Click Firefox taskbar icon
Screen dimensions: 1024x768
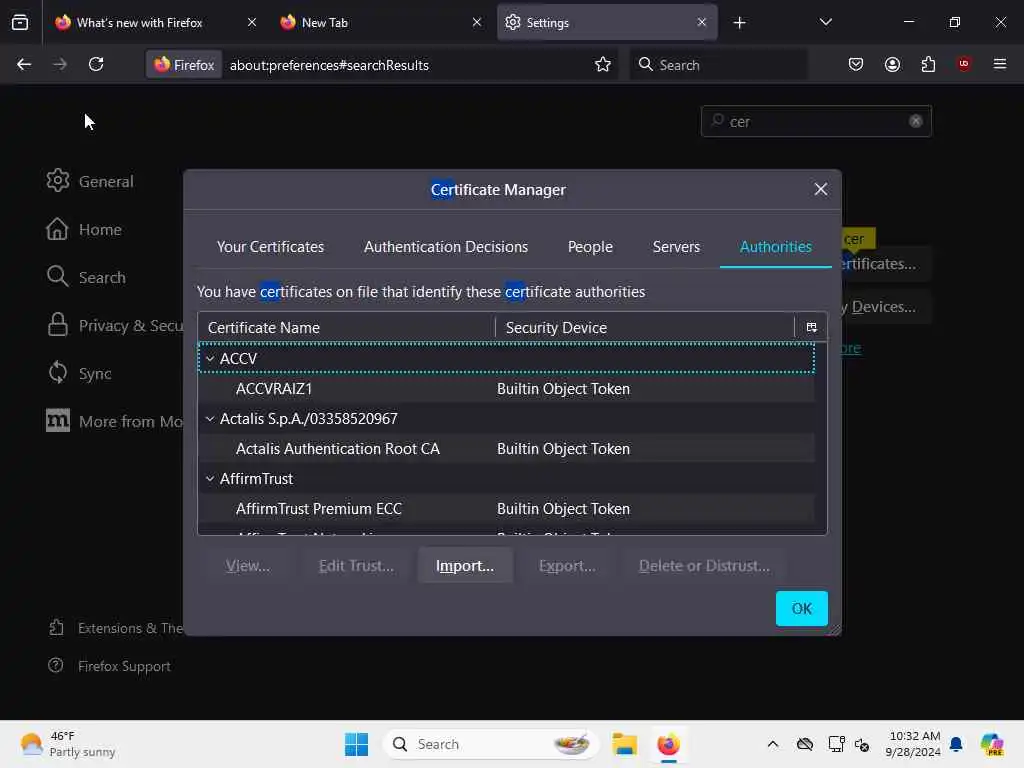coord(668,744)
